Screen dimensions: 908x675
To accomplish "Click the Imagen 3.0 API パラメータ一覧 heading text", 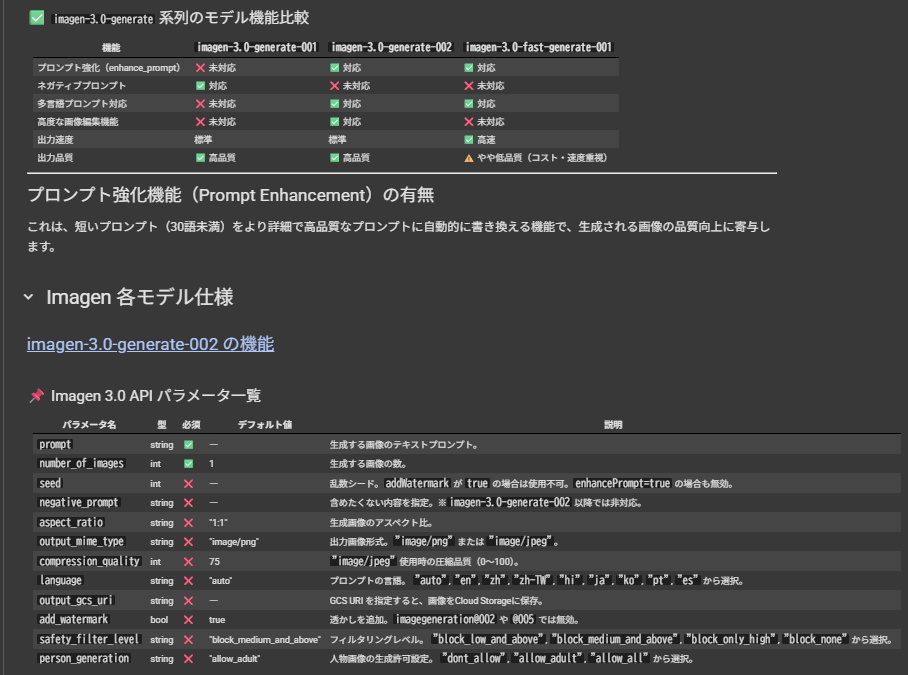I will point(156,395).
